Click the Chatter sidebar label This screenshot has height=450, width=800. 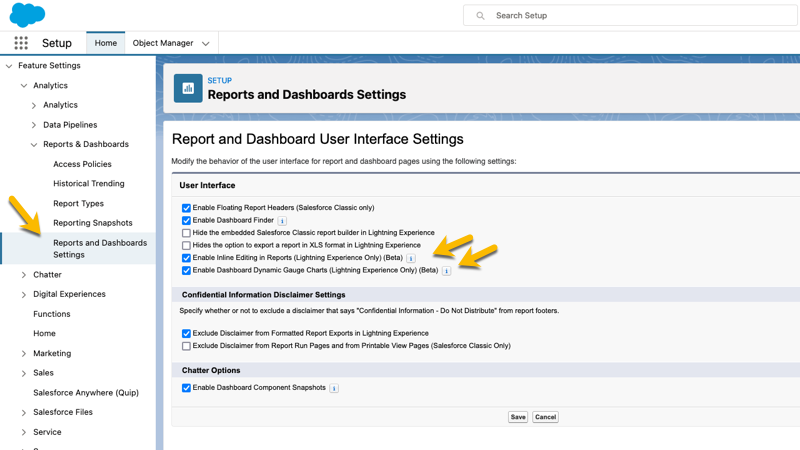point(47,274)
